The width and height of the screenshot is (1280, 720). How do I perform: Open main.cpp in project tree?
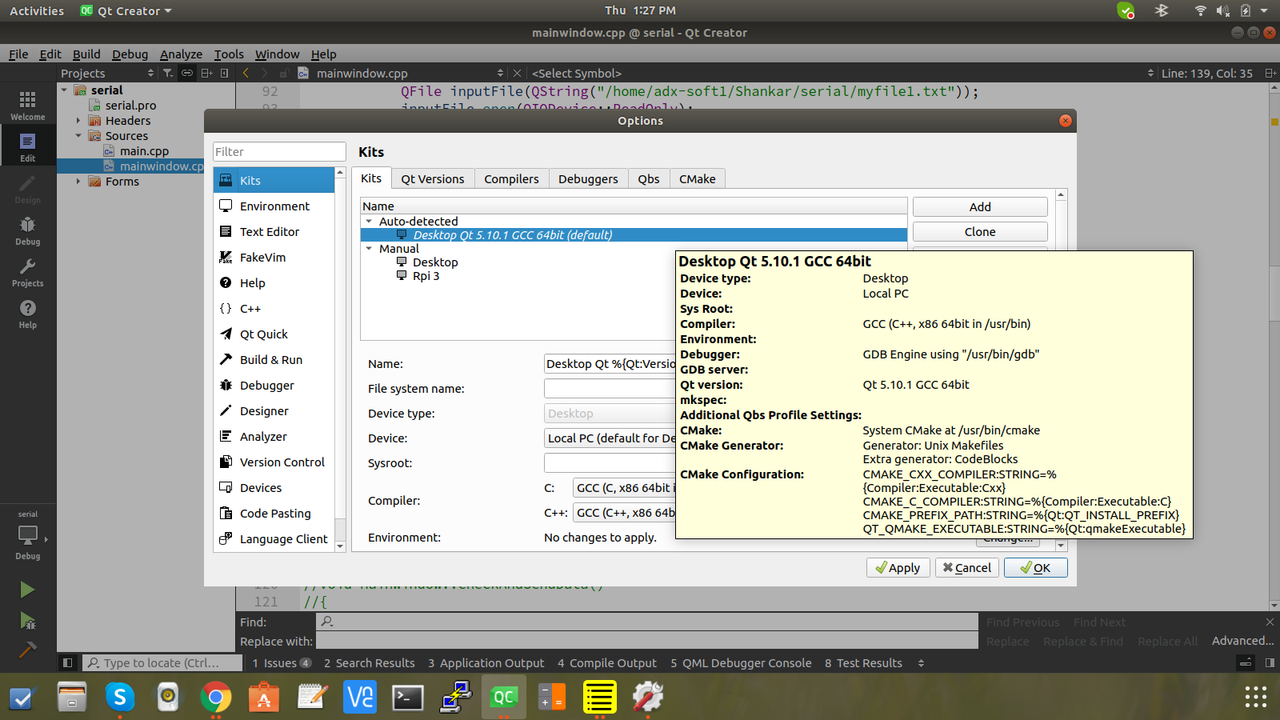coord(143,151)
